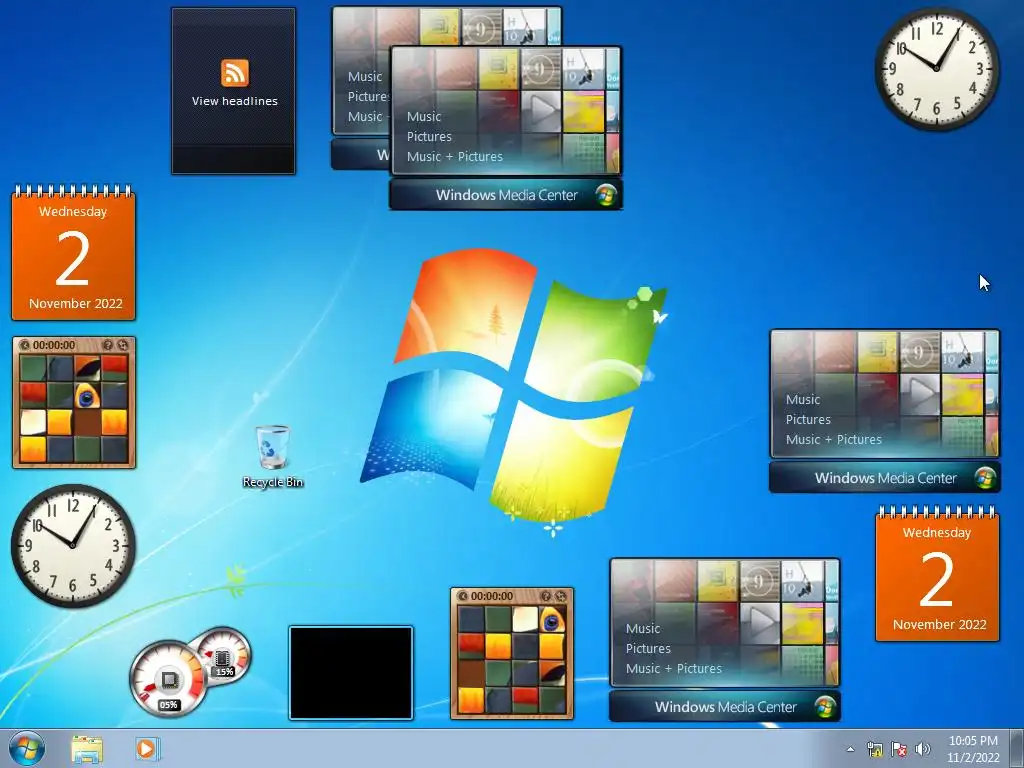Click the solve/shuffle icon on puzzle under left calendar
Image resolution: width=1024 pixels, height=768 pixels.
(122, 345)
